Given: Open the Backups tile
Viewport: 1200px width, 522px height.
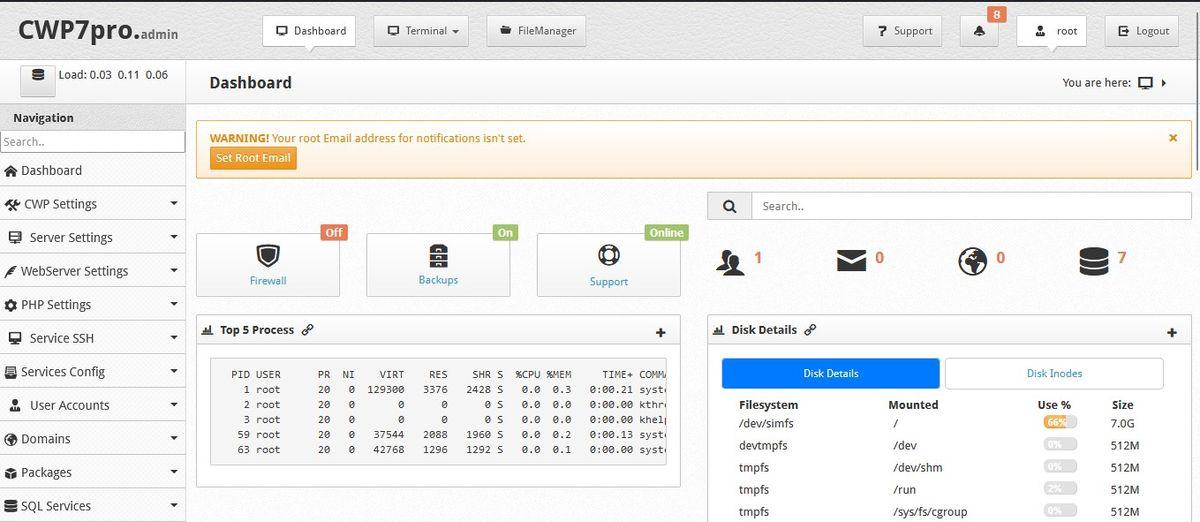Looking at the screenshot, I should (438, 265).
